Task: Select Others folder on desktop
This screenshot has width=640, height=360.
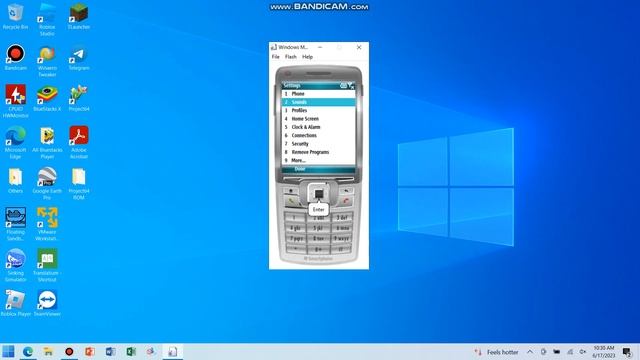Action: (x=16, y=180)
